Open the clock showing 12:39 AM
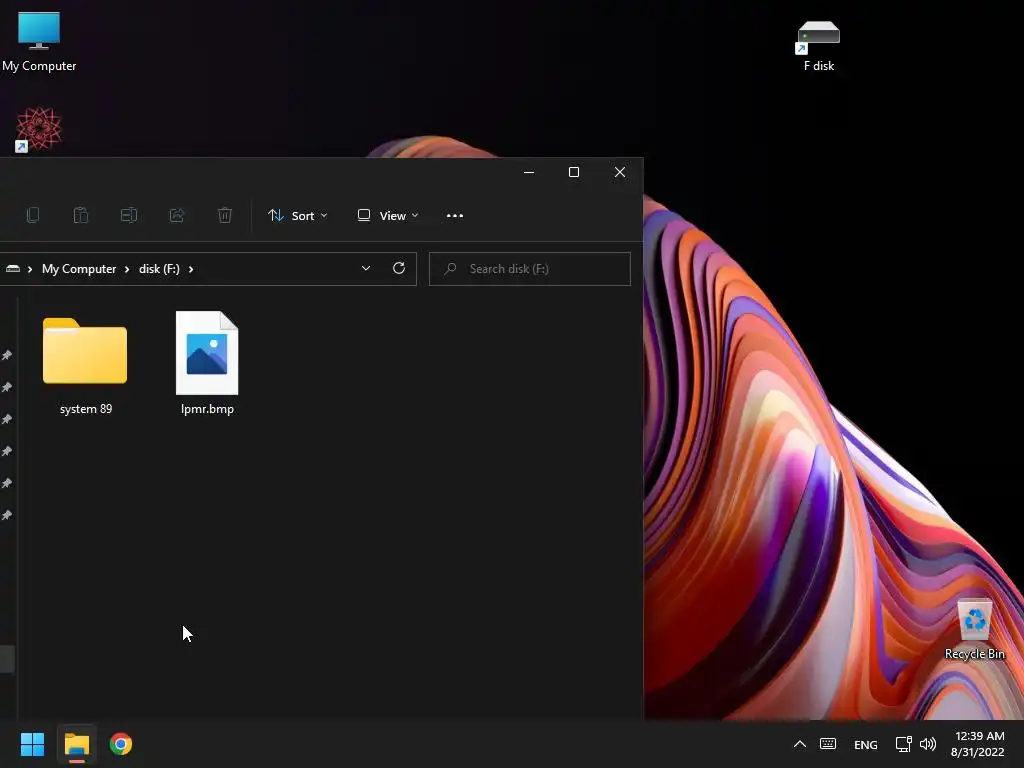 [978, 744]
